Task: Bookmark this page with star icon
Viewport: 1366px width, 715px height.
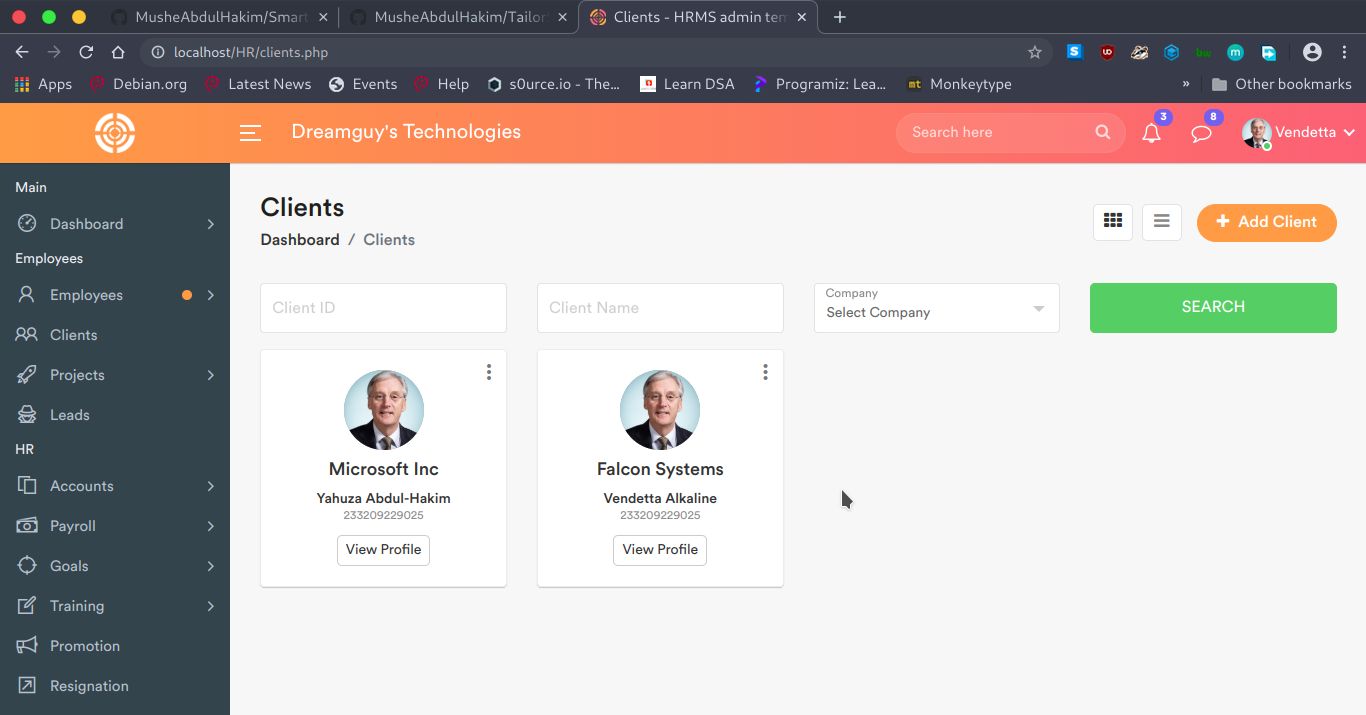Action: (x=1035, y=52)
